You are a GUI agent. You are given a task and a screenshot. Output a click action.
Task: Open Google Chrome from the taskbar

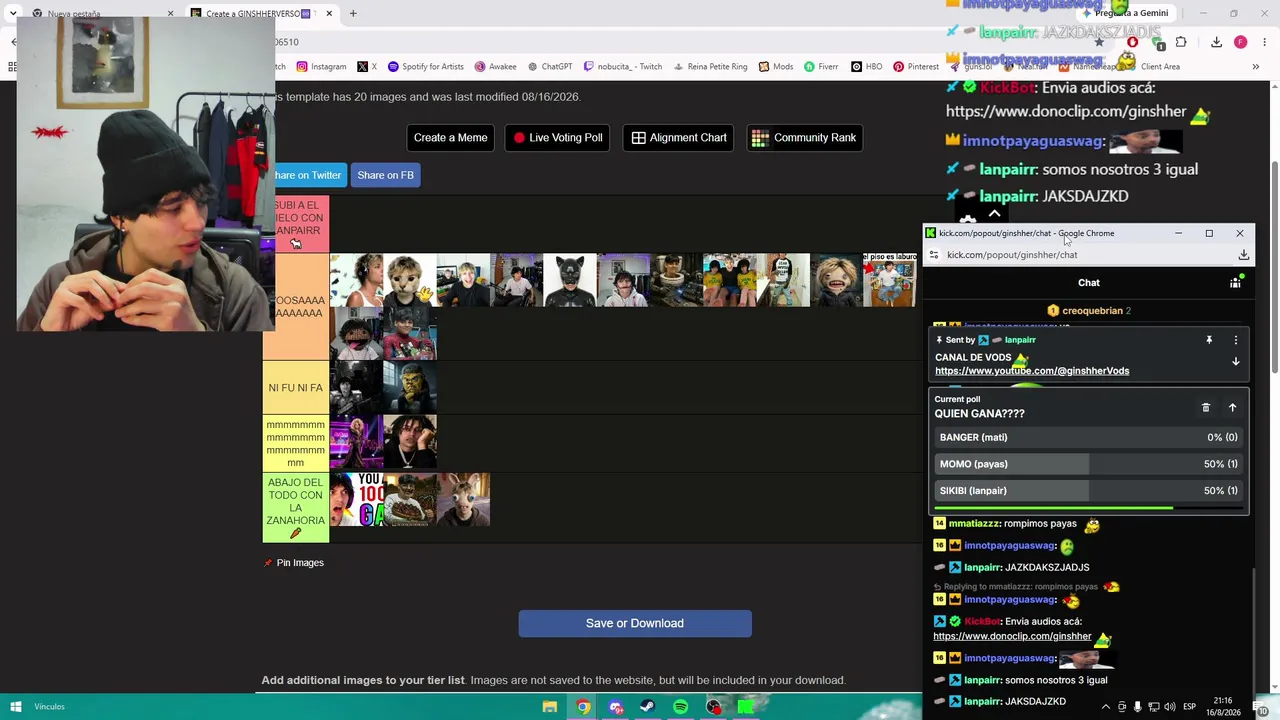(583, 707)
